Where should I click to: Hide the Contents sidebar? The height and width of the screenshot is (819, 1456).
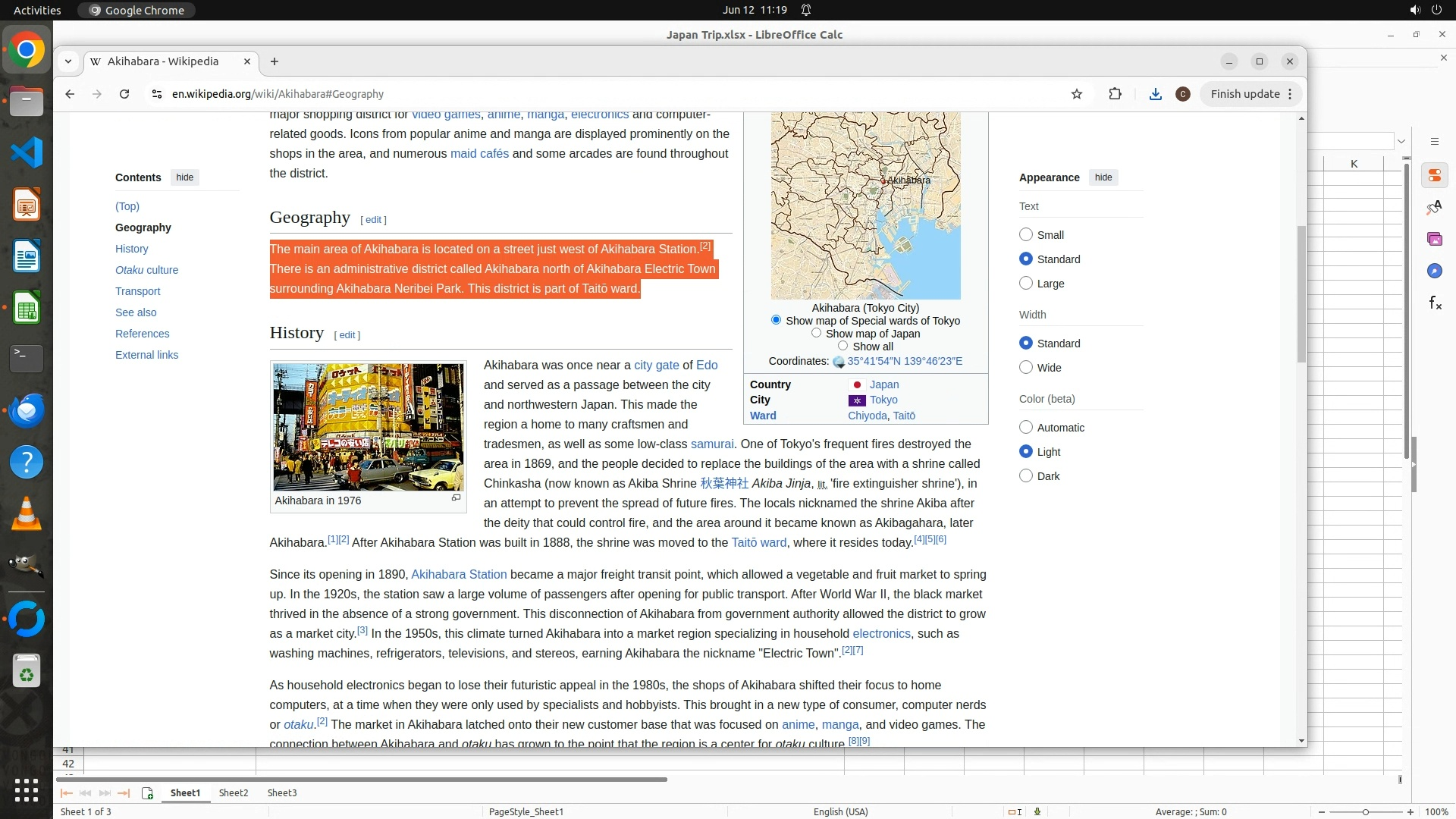[x=185, y=177]
